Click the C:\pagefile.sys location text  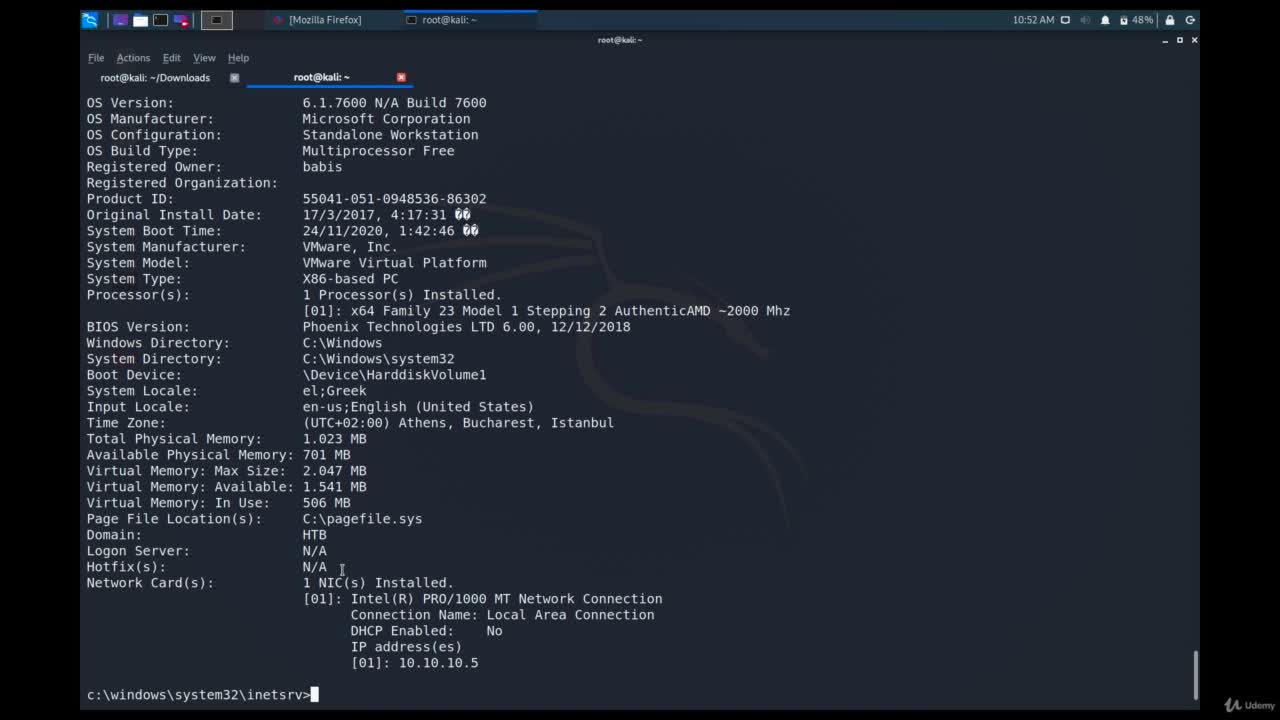362,519
